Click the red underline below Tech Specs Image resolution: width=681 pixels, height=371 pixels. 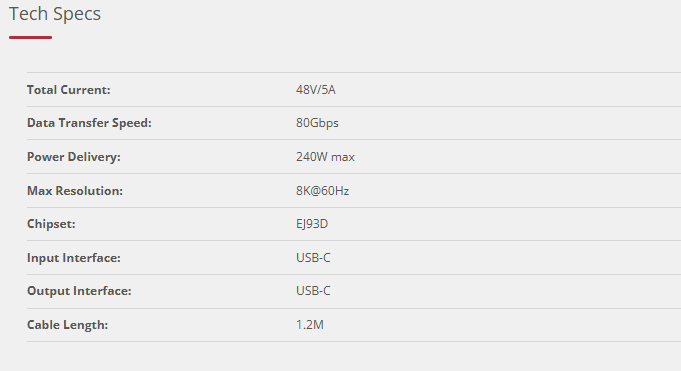(30, 37)
